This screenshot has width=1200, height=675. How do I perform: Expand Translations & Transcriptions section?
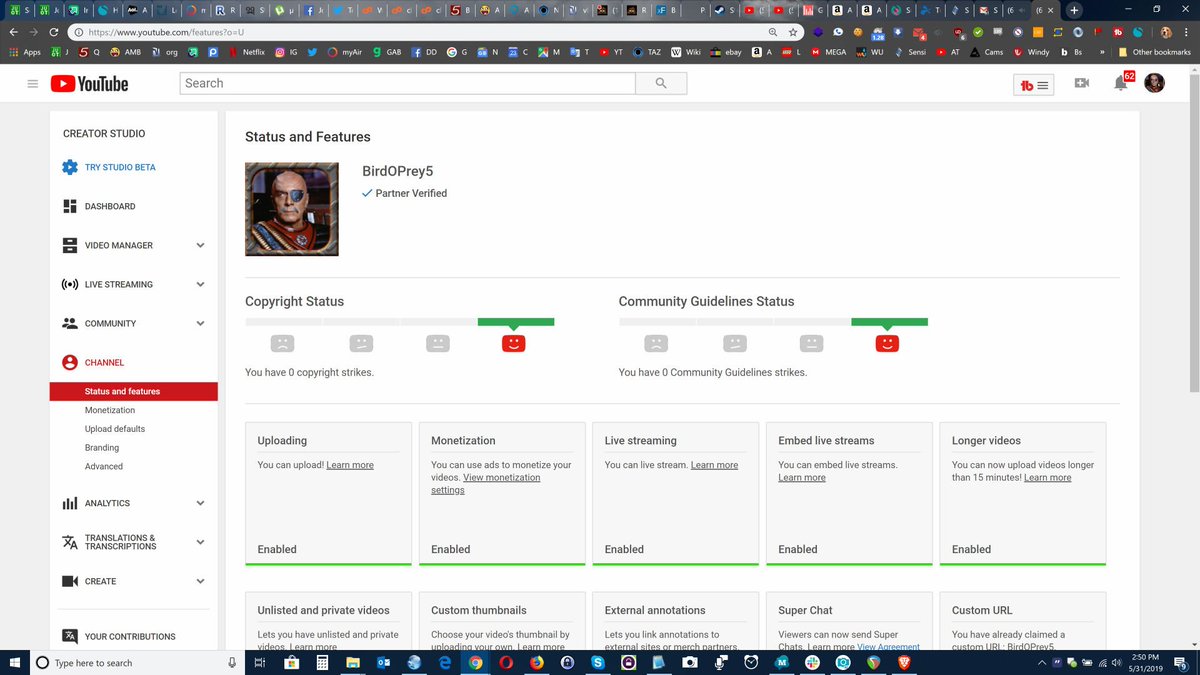click(x=200, y=542)
